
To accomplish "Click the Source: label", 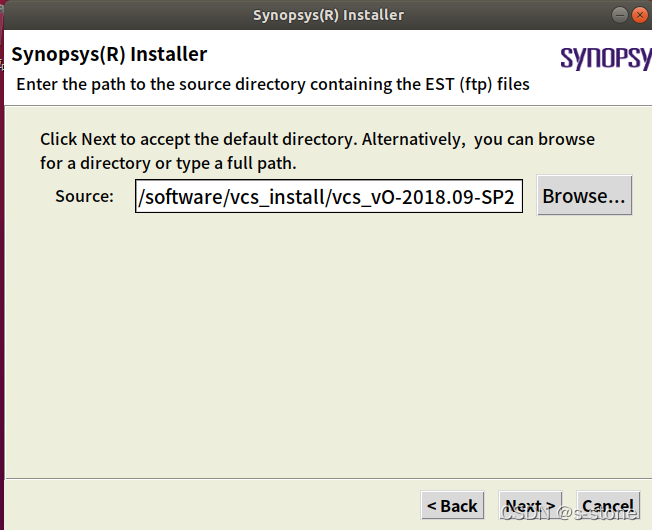I will coord(84,196).
